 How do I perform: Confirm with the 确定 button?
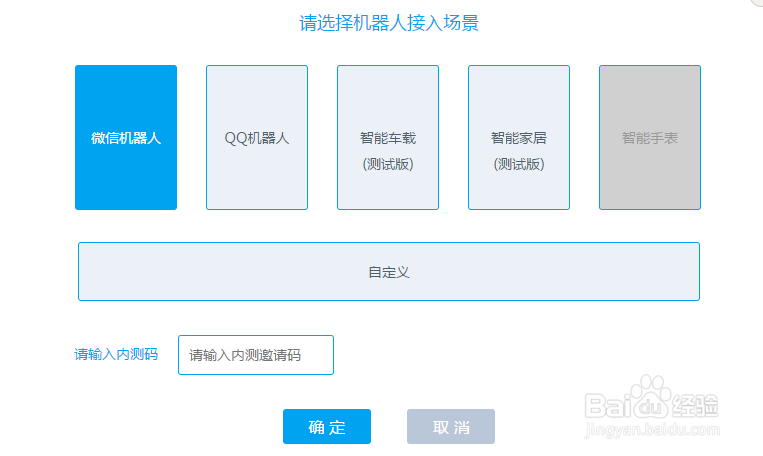tap(327, 426)
